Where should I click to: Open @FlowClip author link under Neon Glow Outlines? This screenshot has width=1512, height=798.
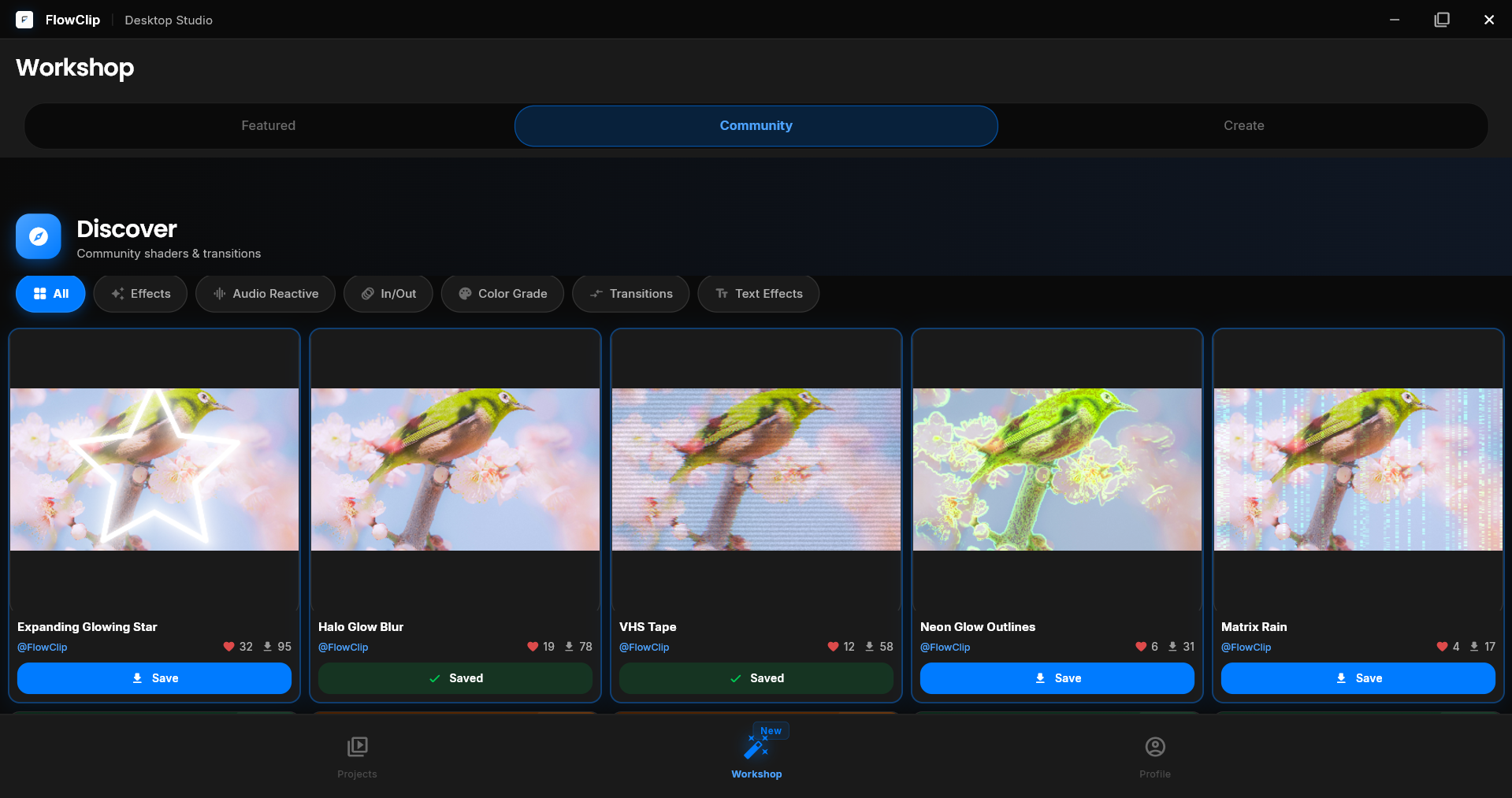click(945, 648)
